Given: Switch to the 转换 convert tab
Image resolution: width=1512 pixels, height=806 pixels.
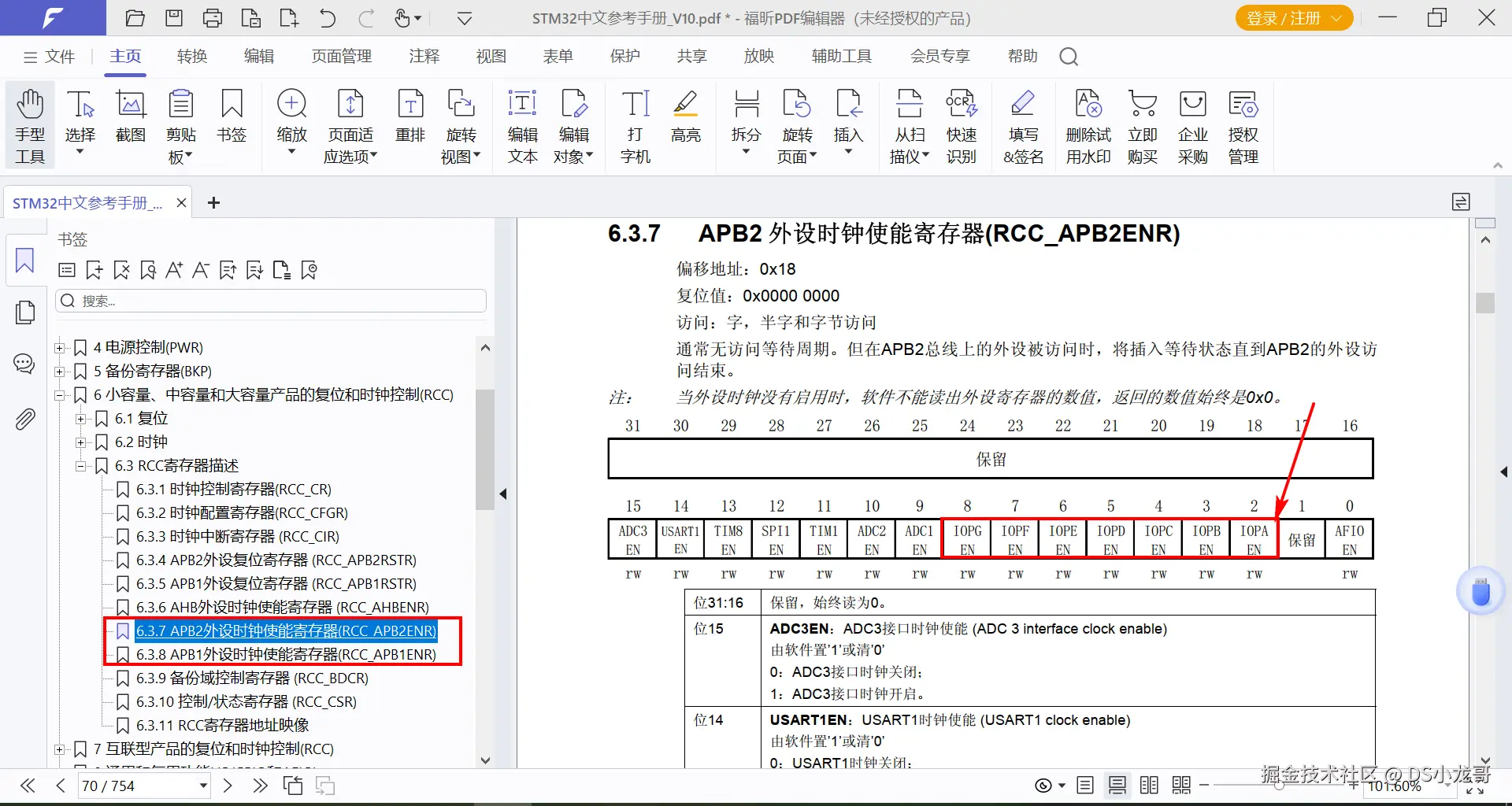Looking at the screenshot, I should click(192, 57).
